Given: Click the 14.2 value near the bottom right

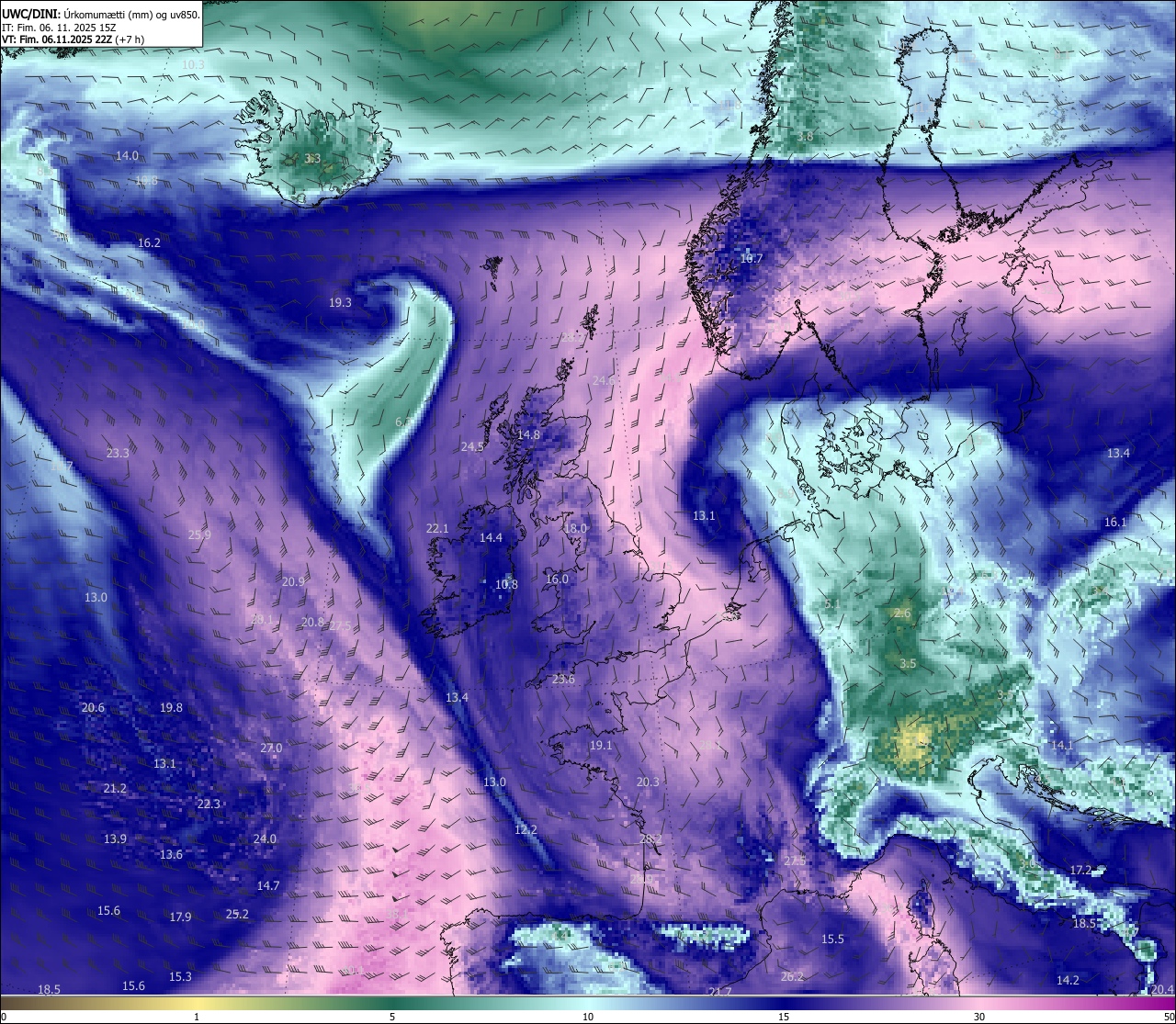Looking at the screenshot, I should (1068, 980).
